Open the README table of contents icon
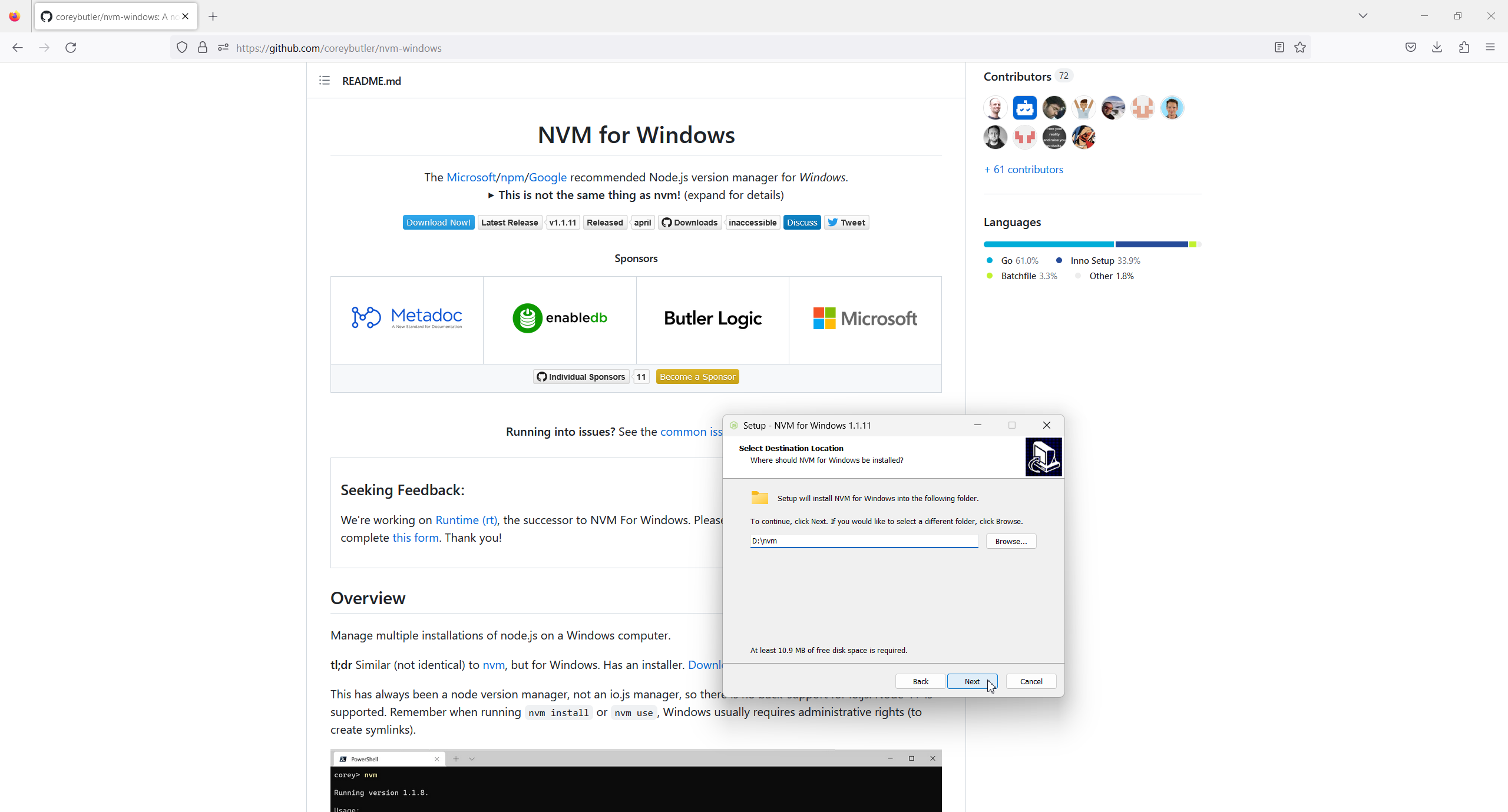 [324, 81]
